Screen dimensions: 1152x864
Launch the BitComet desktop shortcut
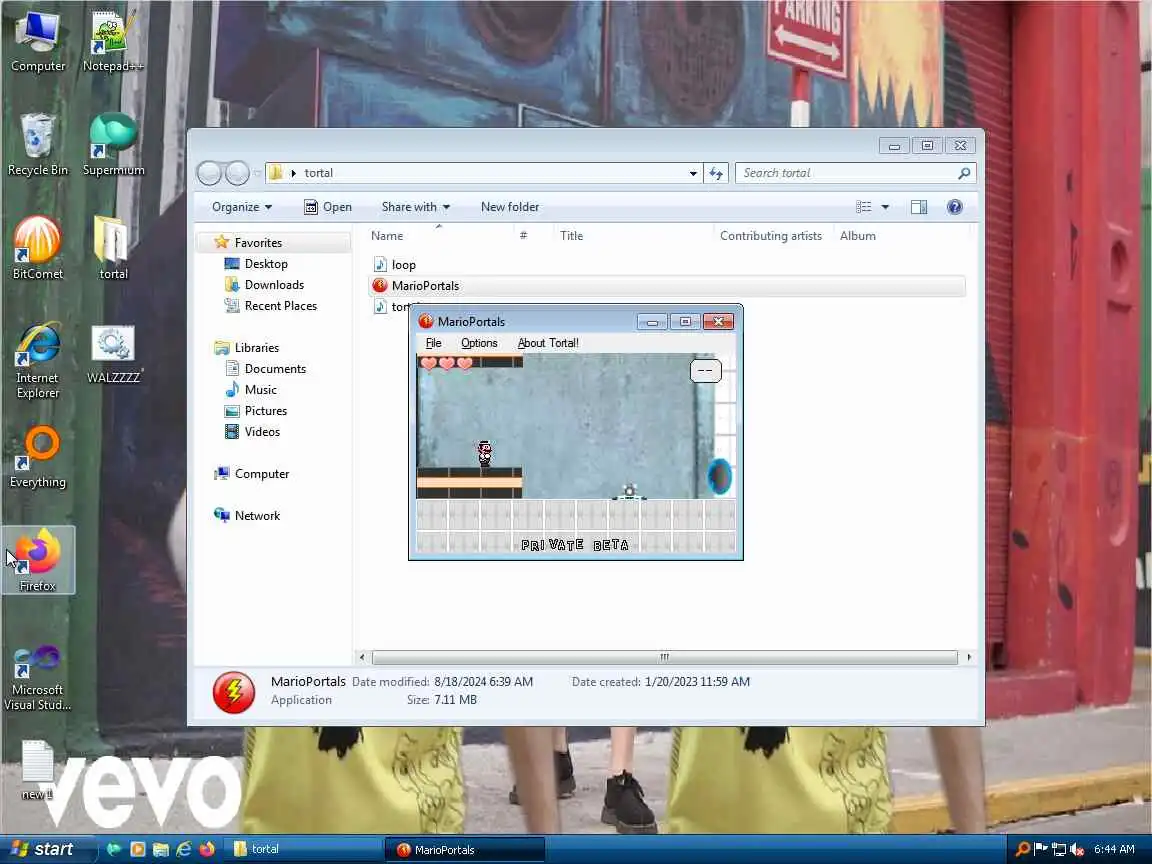37,249
